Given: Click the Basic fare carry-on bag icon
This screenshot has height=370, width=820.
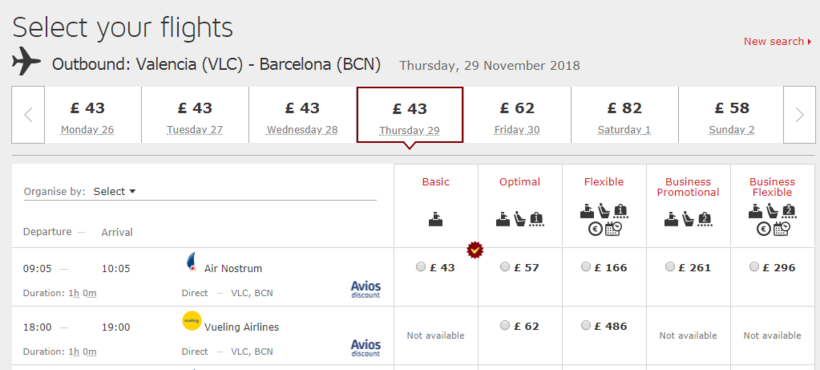Looking at the screenshot, I should point(436,220).
